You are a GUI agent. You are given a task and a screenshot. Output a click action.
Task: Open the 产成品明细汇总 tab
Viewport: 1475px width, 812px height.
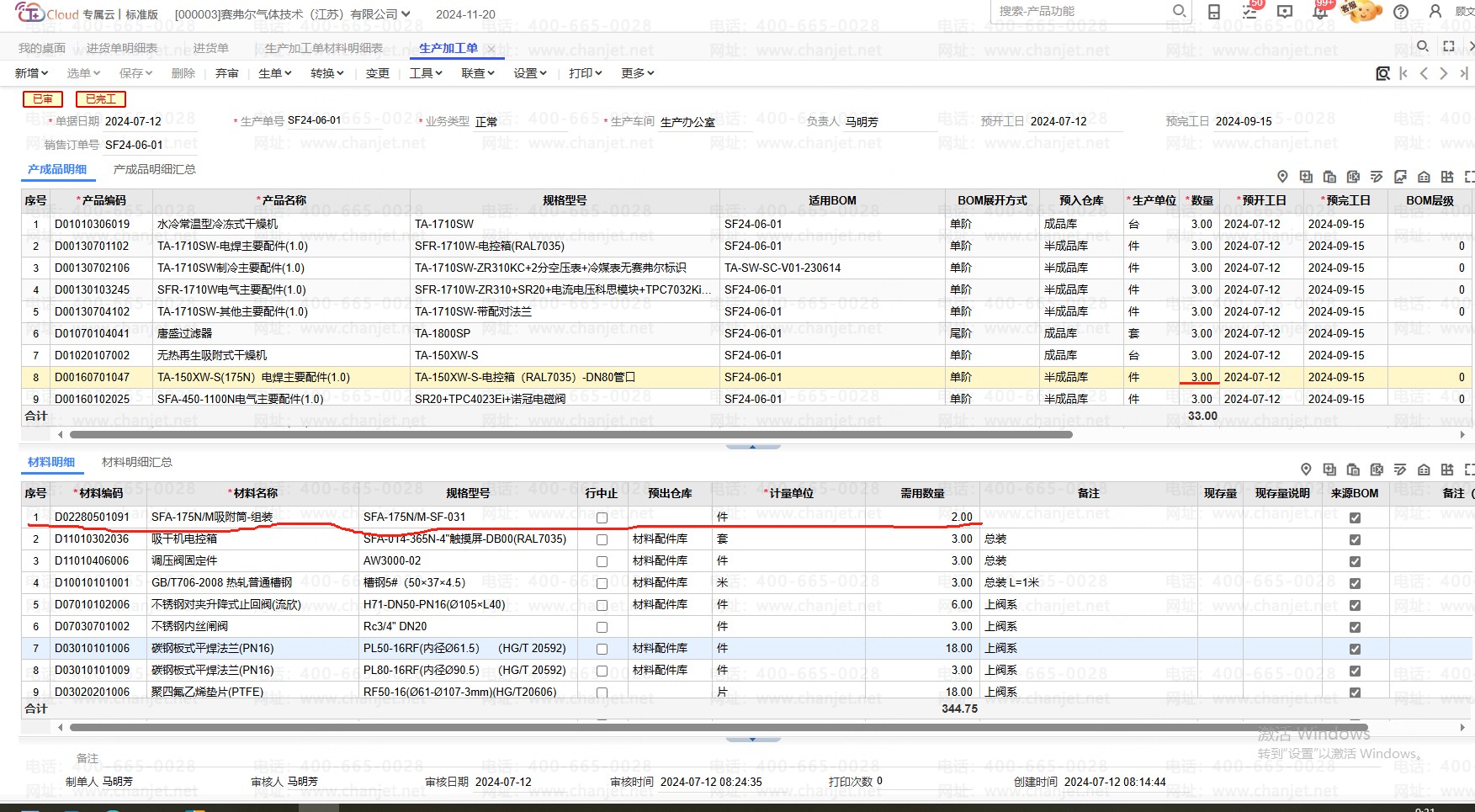pyautogui.click(x=155, y=169)
